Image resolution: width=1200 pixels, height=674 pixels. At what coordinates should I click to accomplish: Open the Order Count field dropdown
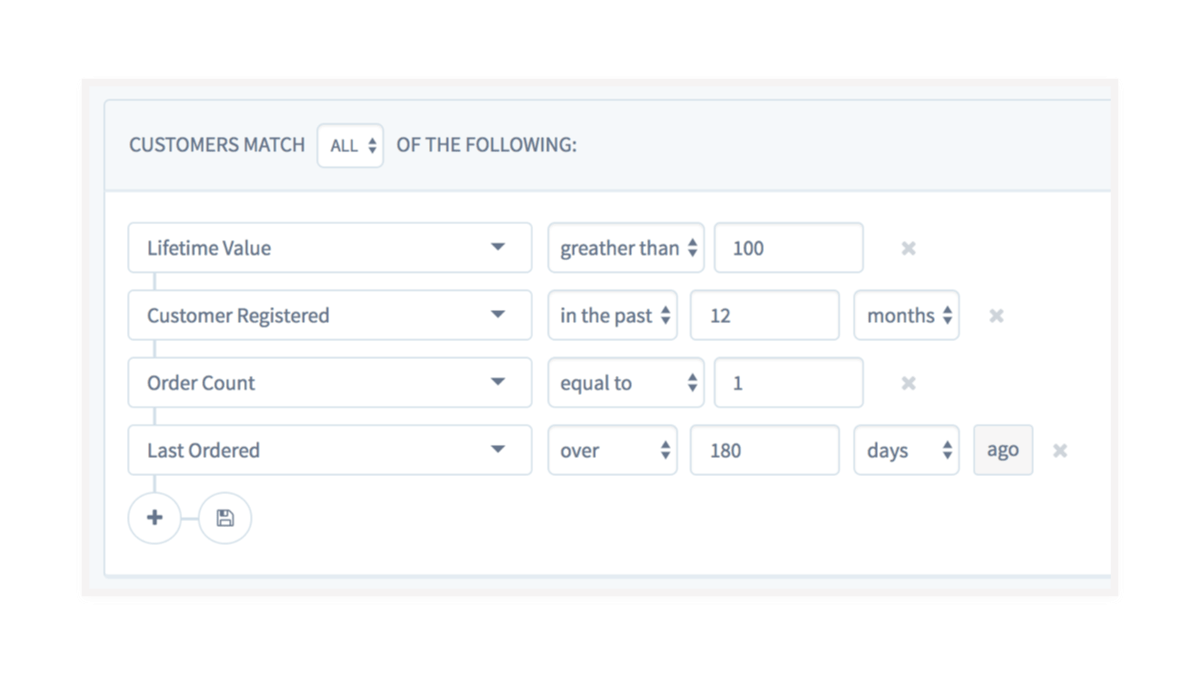click(x=330, y=383)
